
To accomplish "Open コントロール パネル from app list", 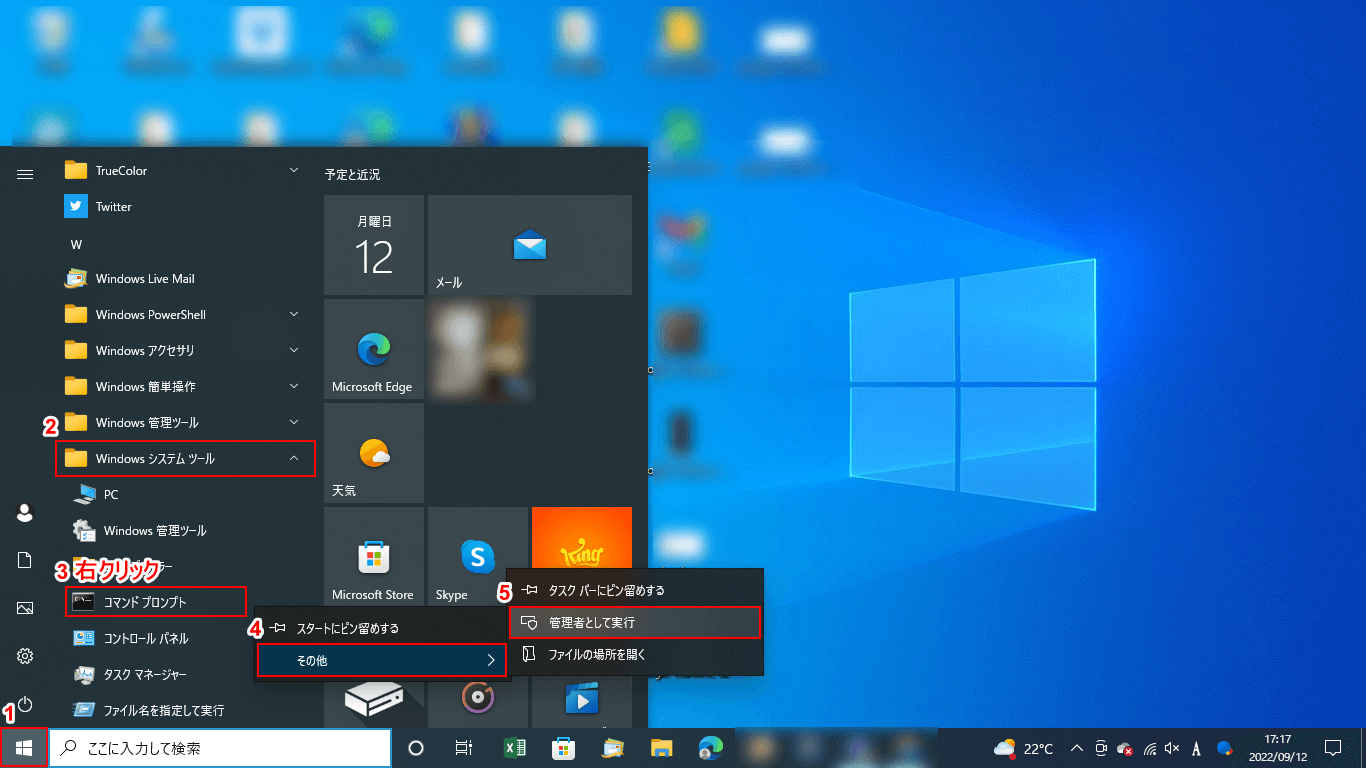I will point(185,638).
